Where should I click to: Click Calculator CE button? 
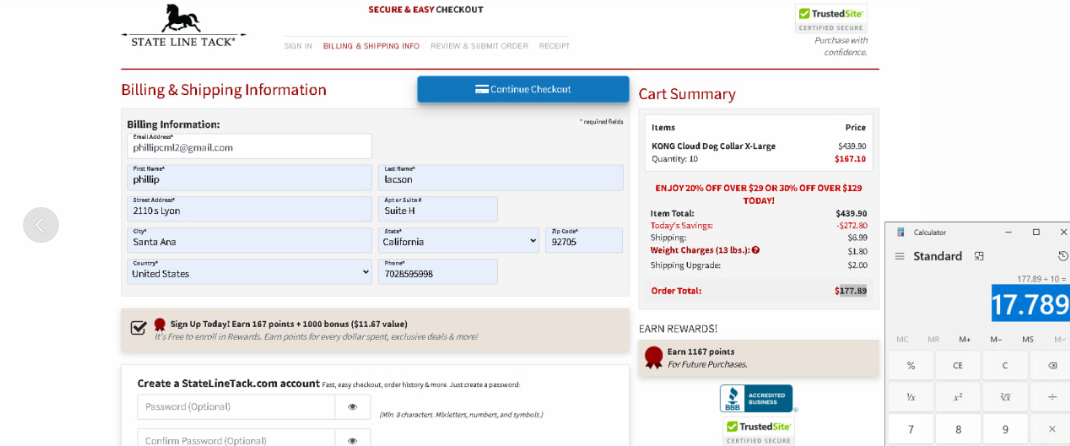[958, 366]
